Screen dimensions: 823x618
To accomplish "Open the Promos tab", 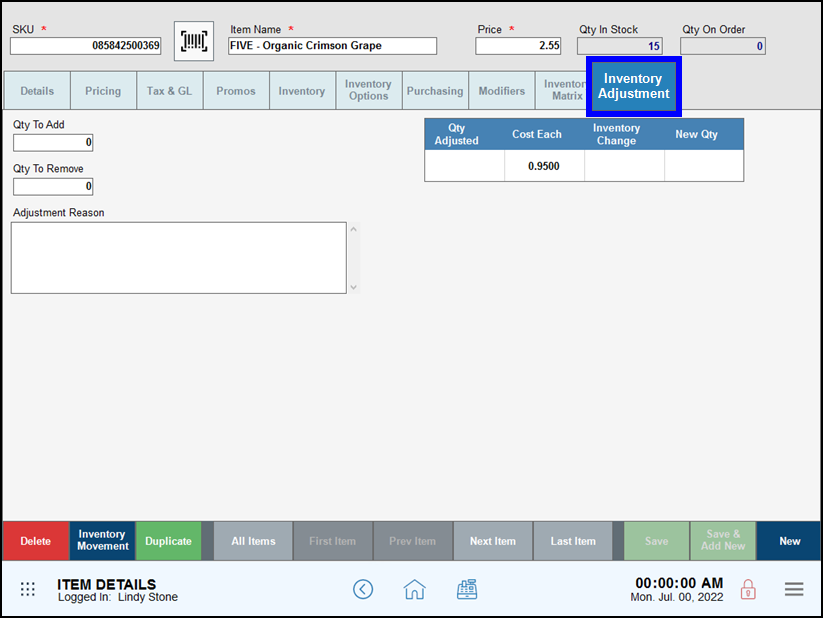I will [236, 90].
